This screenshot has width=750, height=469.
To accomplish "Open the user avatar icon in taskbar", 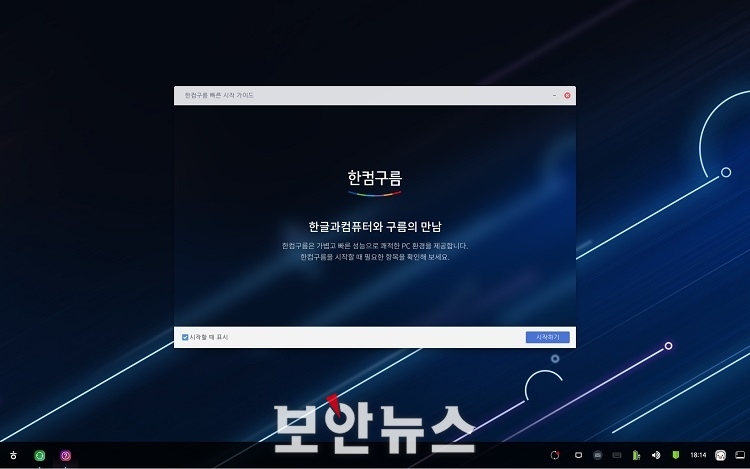I will [720, 455].
